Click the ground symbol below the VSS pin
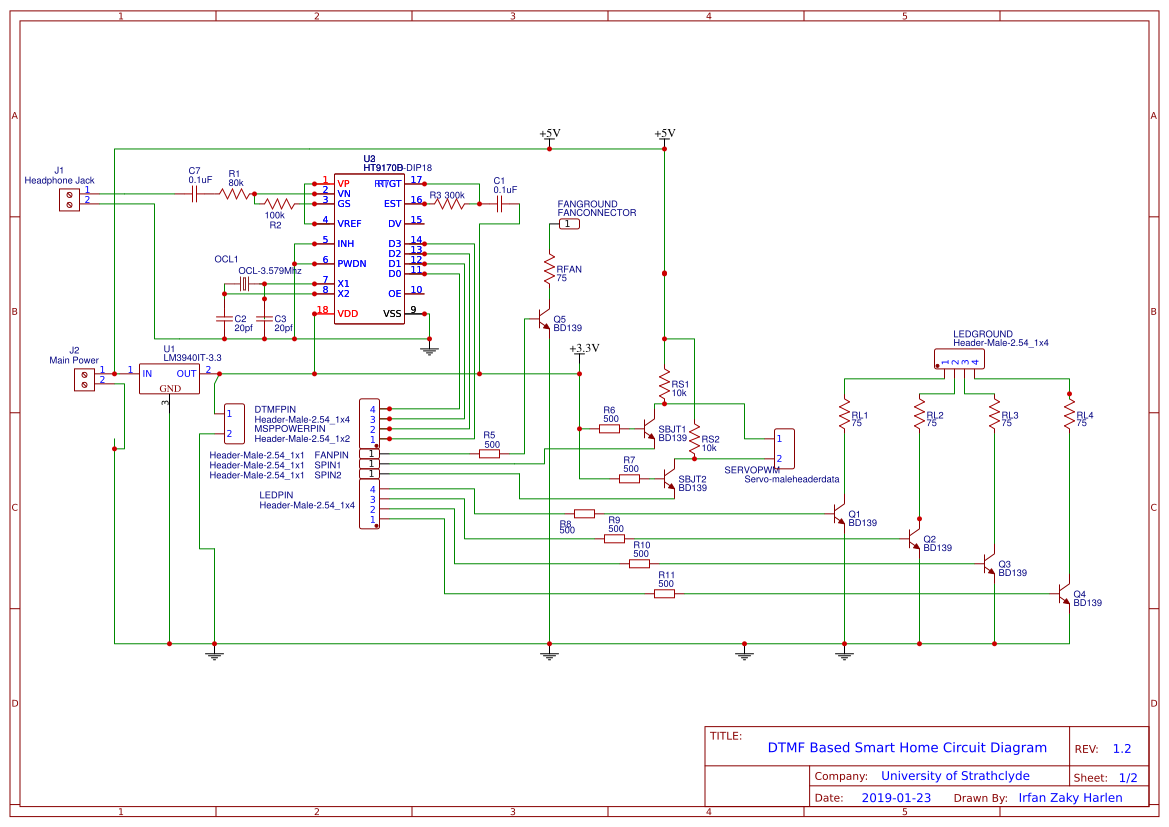The height and width of the screenshot is (827, 1169). [x=428, y=347]
